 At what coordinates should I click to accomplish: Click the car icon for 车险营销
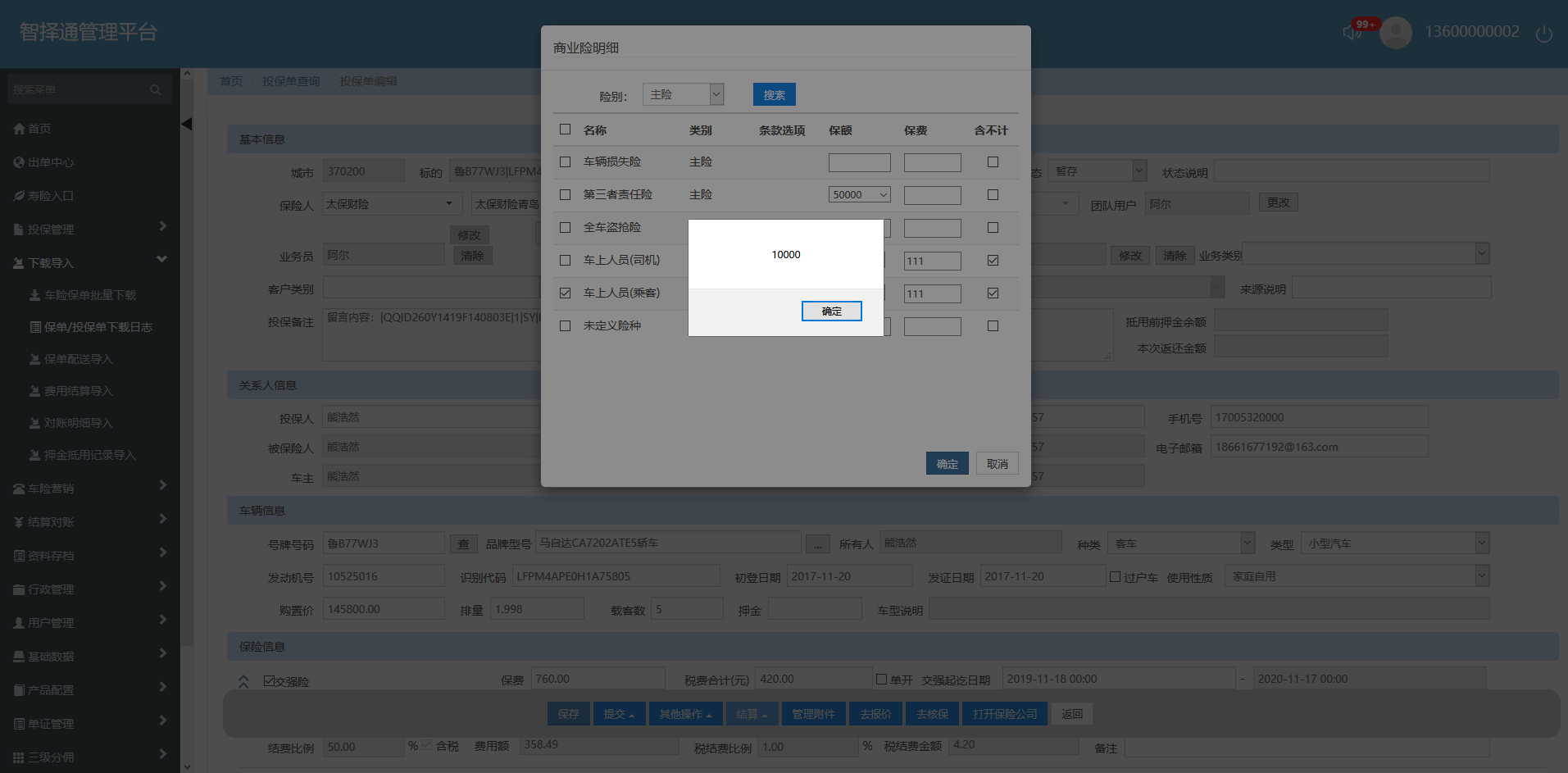20,489
